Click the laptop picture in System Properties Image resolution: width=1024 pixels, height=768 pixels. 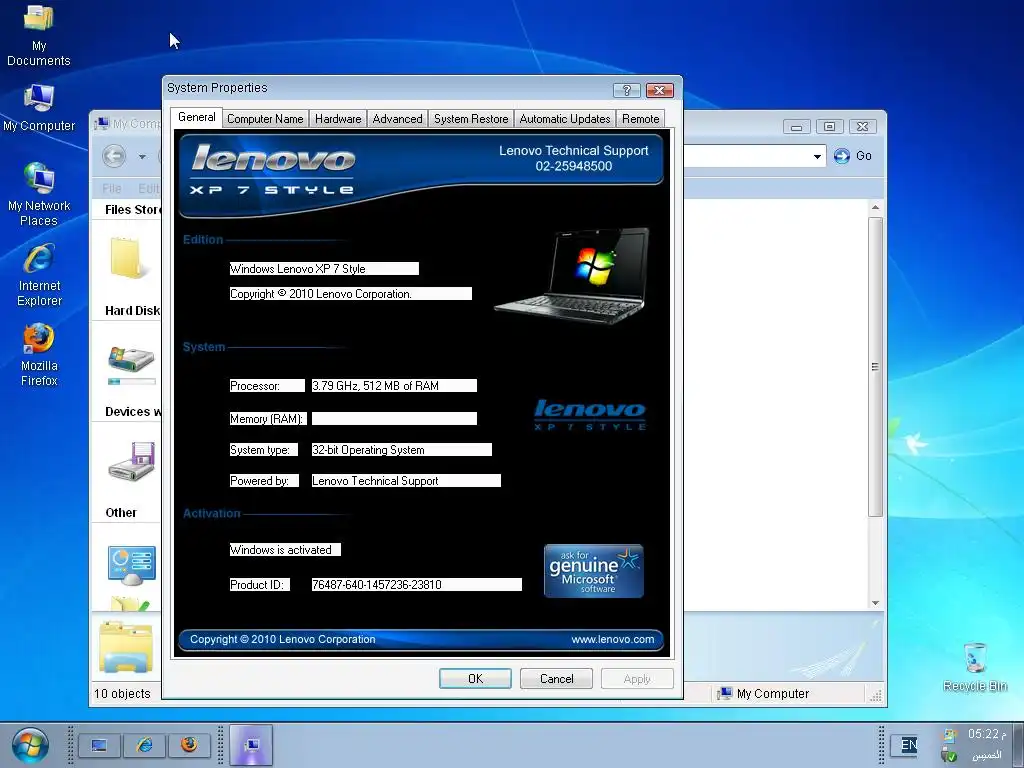[x=573, y=275]
